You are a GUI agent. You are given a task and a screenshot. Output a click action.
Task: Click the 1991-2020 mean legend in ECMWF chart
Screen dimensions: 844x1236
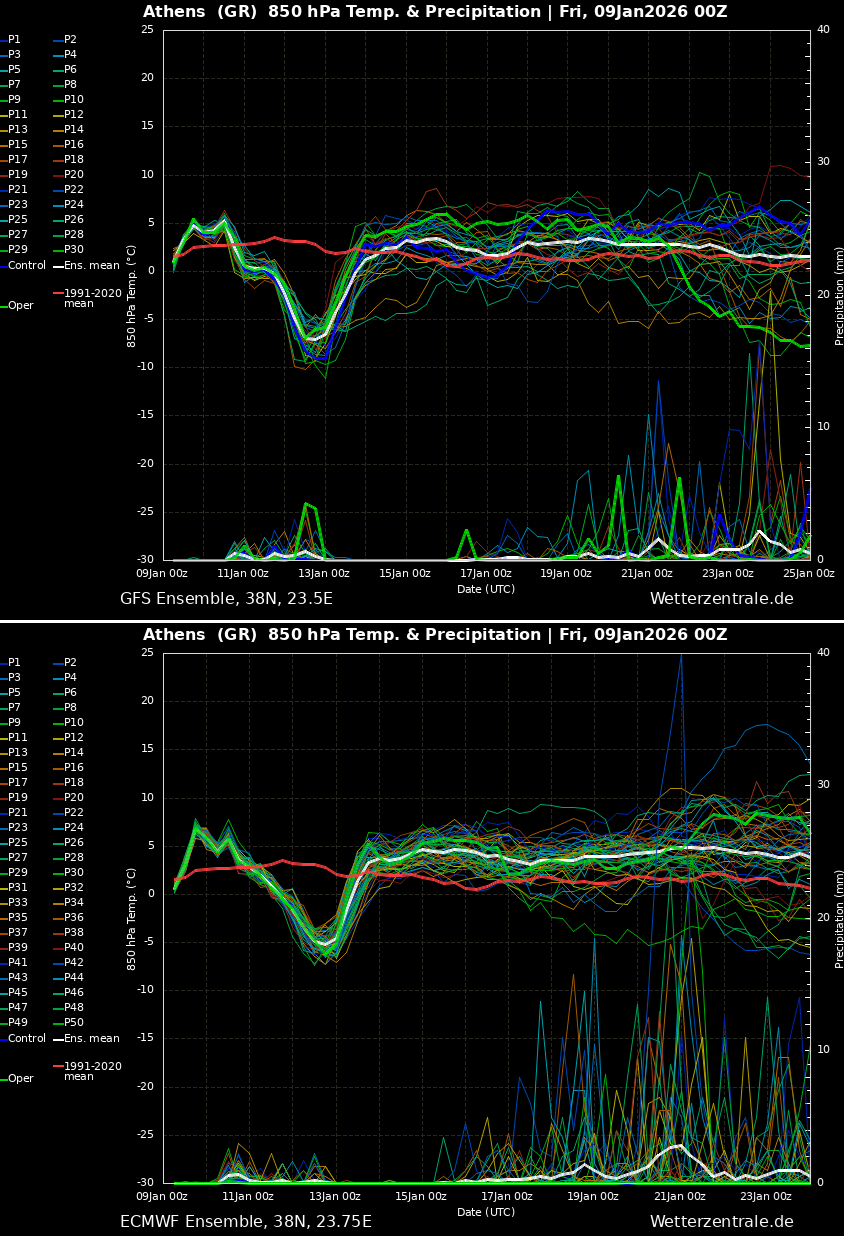click(x=92, y=1071)
